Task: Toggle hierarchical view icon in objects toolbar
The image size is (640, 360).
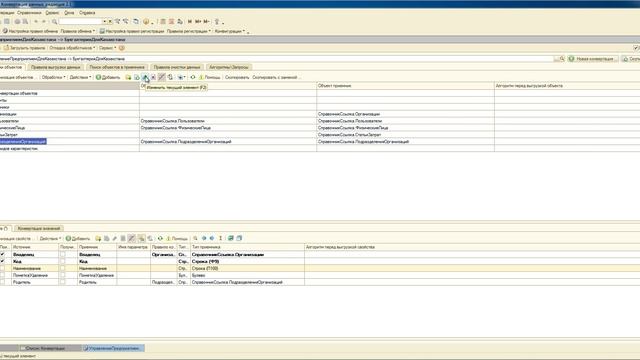Action: tap(162, 77)
